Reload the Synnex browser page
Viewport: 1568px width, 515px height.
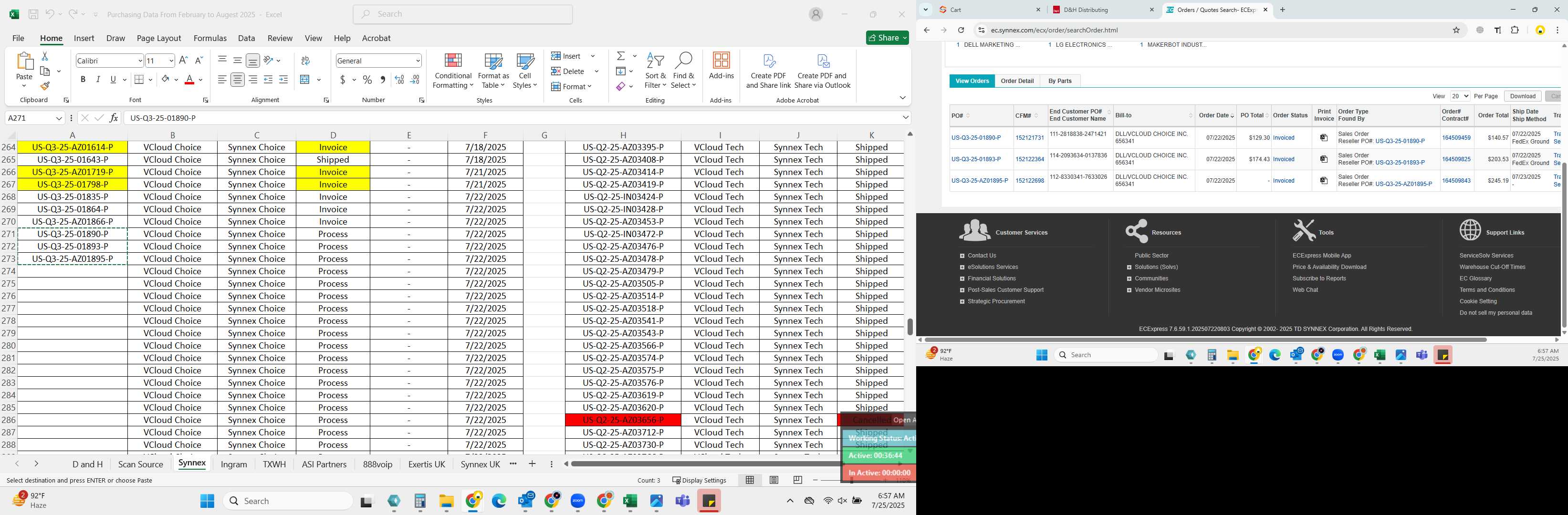pyautogui.click(x=961, y=31)
